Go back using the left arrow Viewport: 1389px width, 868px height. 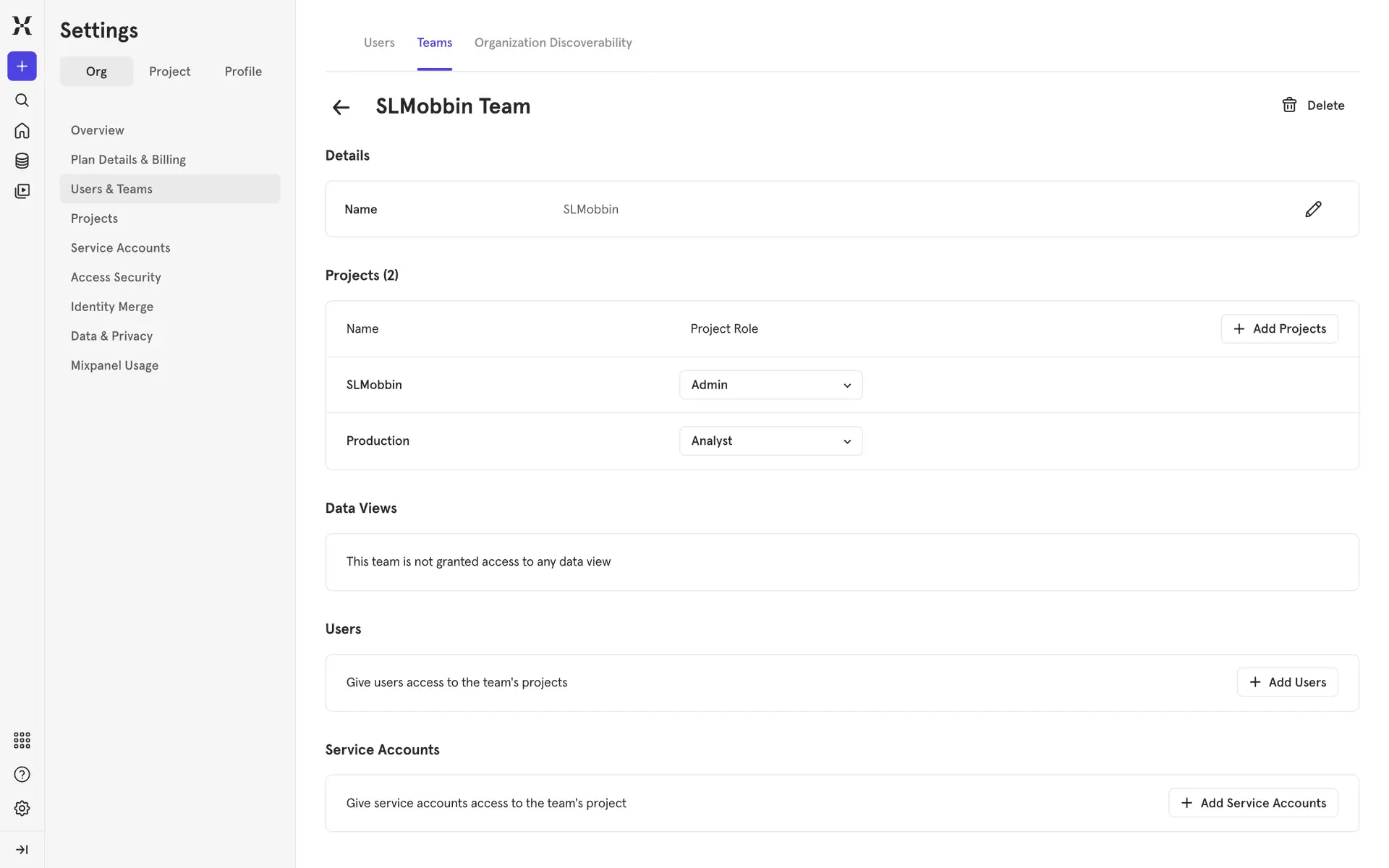pos(341,108)
